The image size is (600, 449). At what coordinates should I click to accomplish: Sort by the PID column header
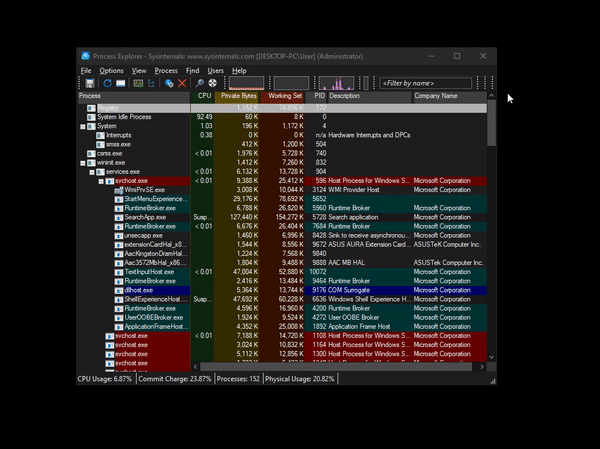[x=316, y=96]
